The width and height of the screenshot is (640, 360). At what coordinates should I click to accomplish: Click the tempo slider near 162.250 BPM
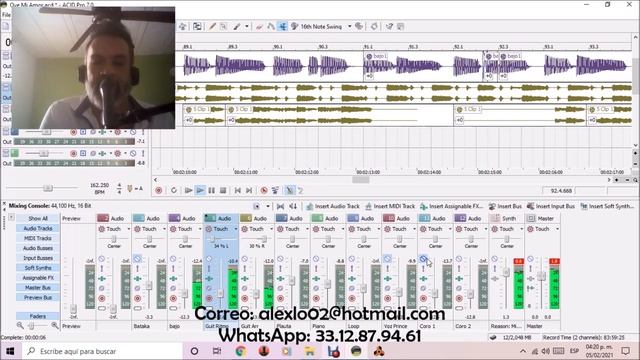[x=48, y=188]
